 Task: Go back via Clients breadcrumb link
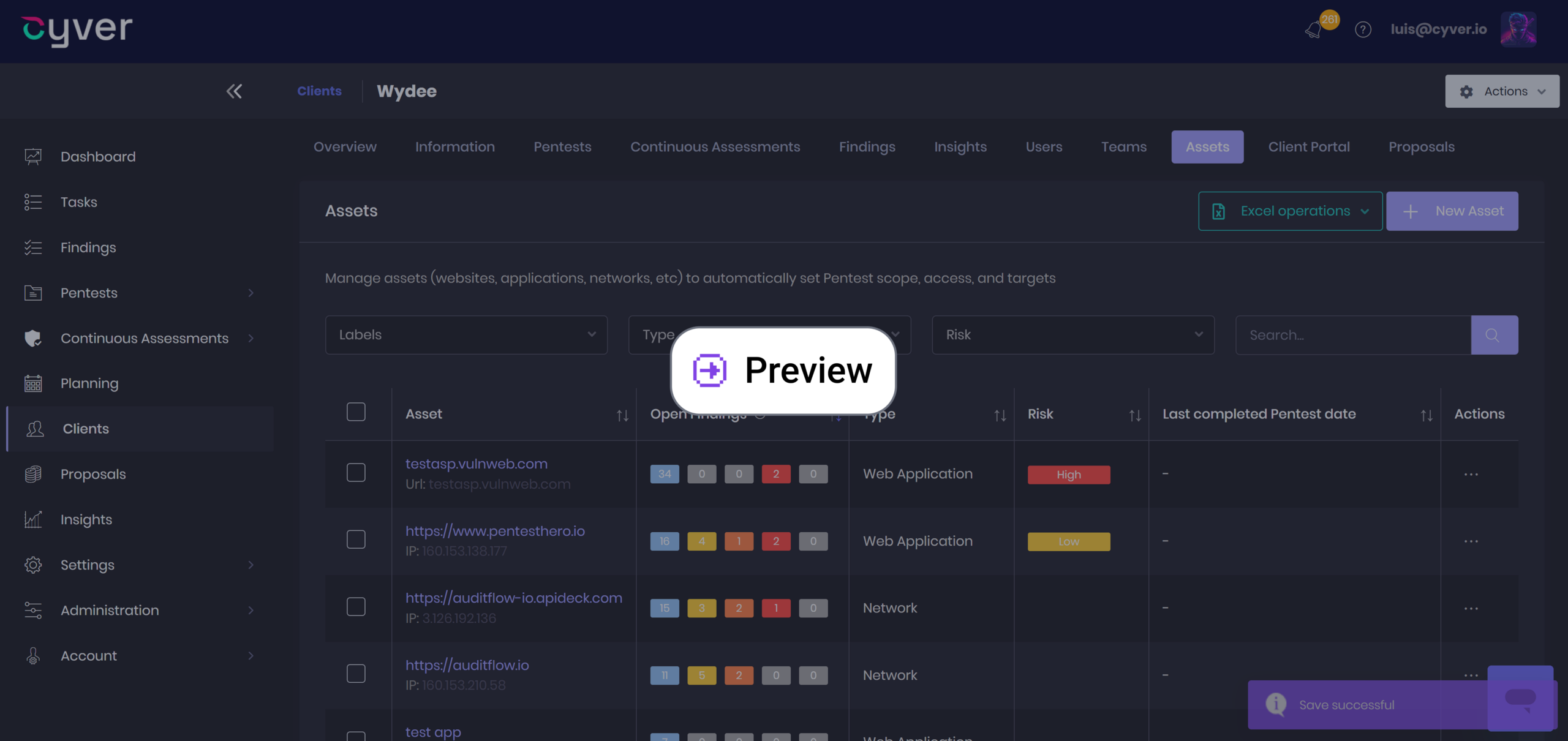[319, 91]
